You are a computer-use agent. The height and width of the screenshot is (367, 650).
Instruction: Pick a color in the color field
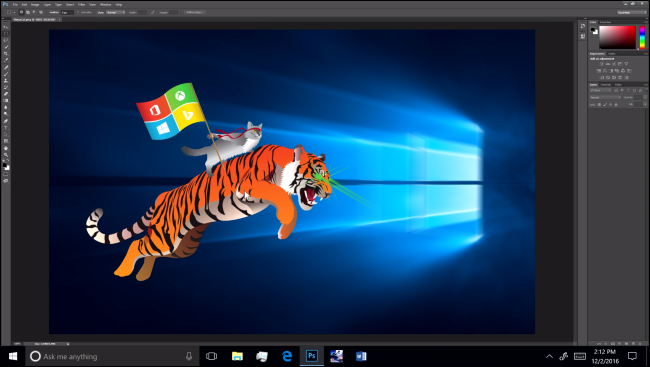tap(617, 37)
